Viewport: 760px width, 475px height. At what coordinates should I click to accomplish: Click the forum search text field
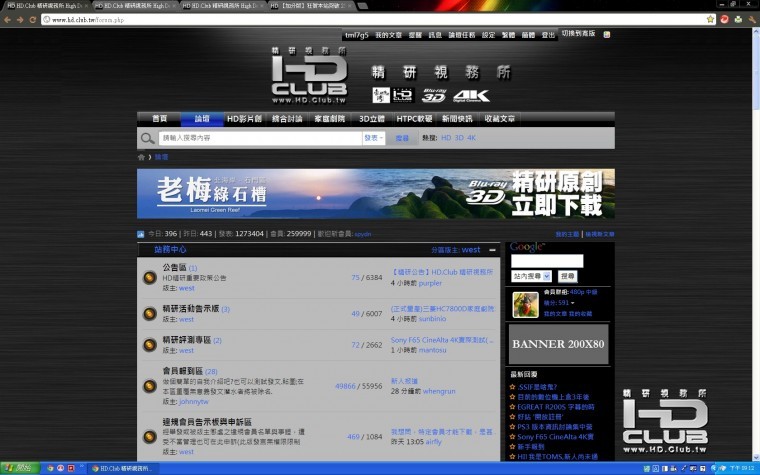click(x=260, y=138)
